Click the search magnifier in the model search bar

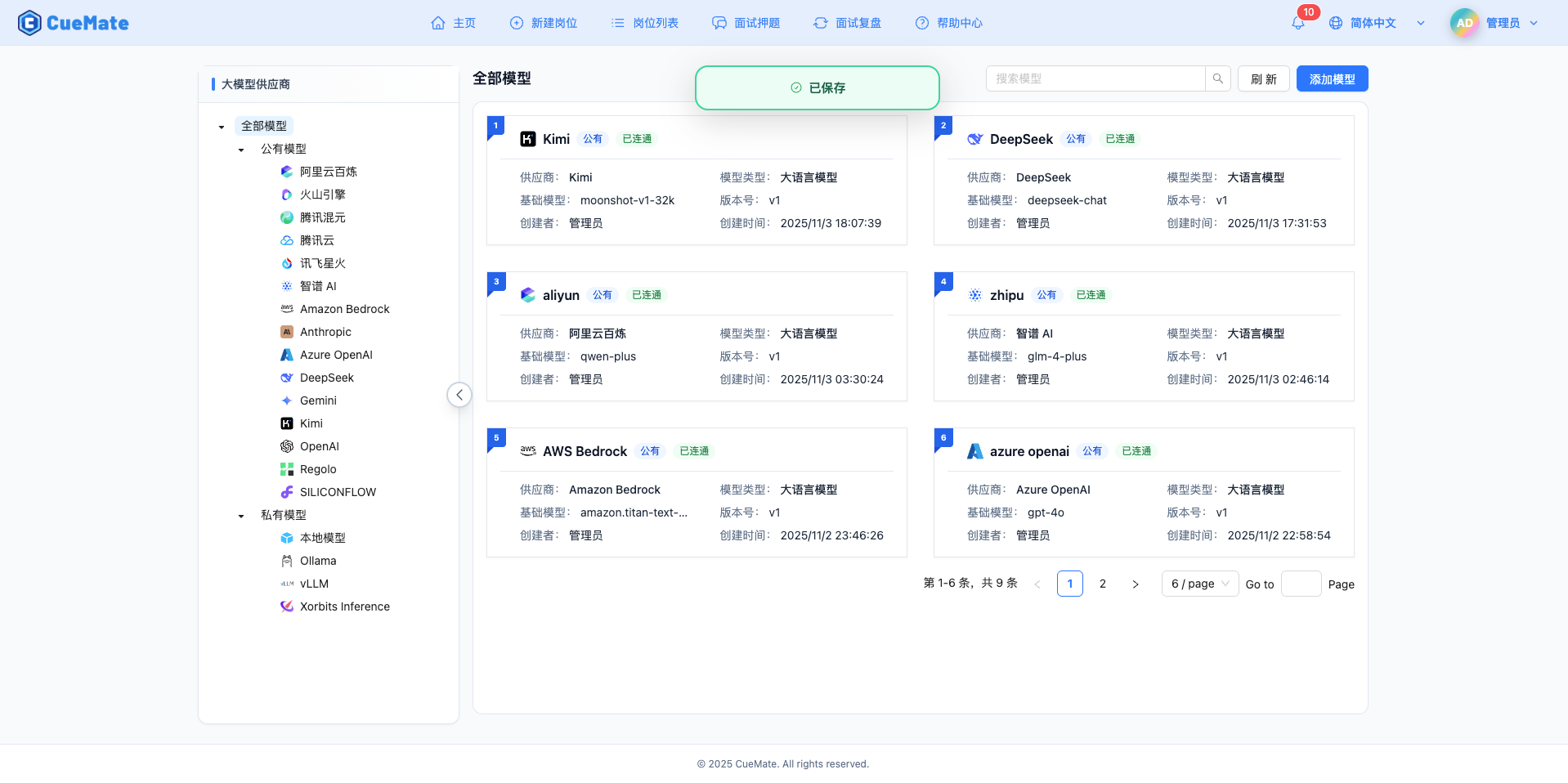1217,78
